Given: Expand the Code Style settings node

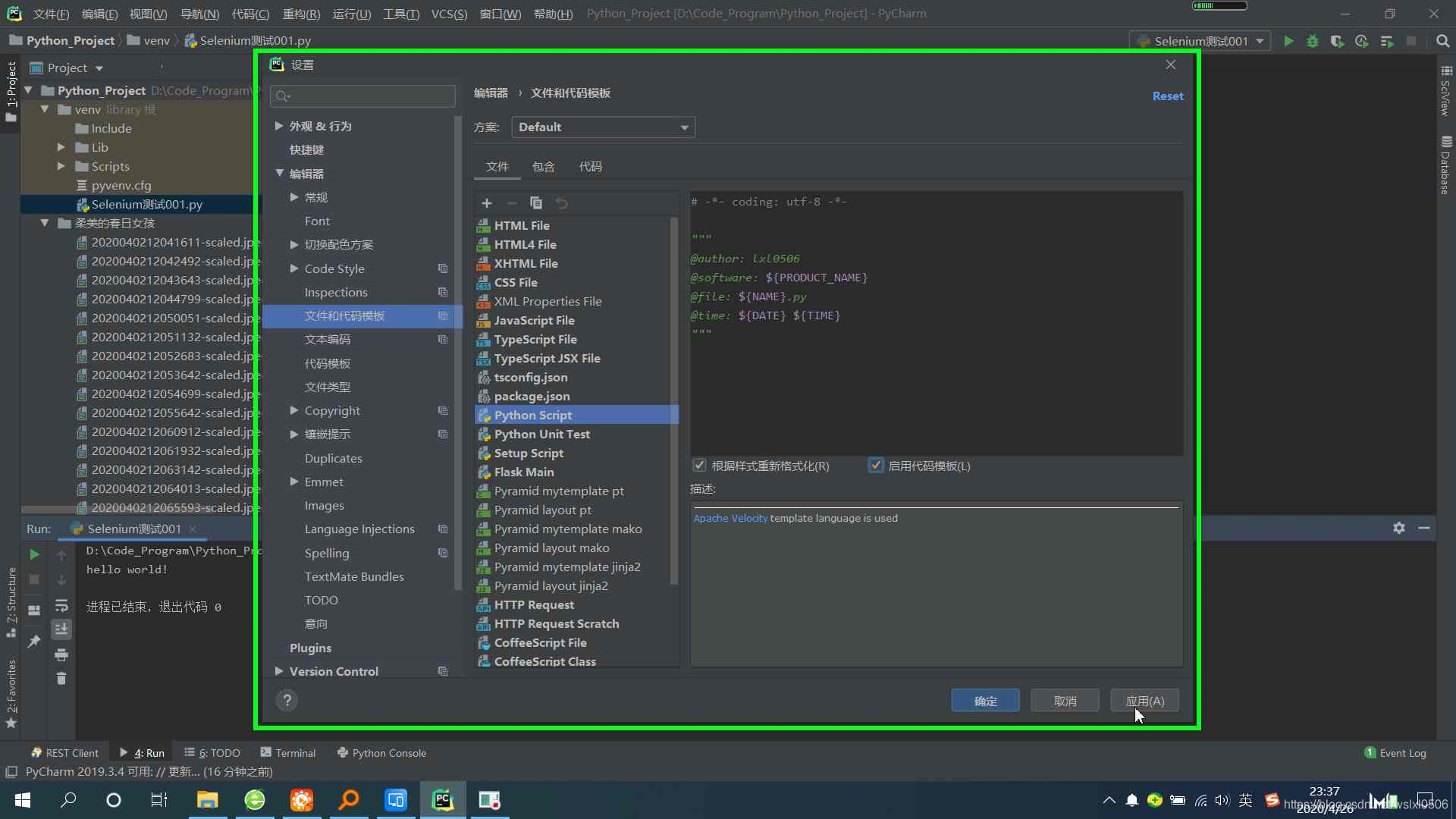Looking at the screenshot, I should 294,268.
